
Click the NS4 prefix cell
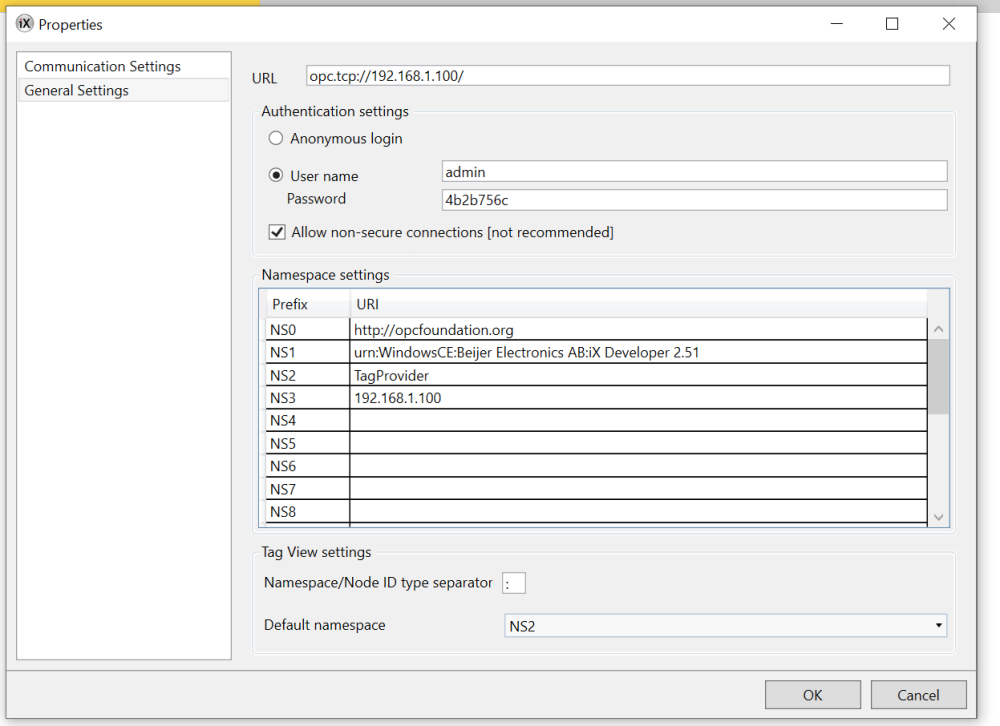[x=307, y=420]
